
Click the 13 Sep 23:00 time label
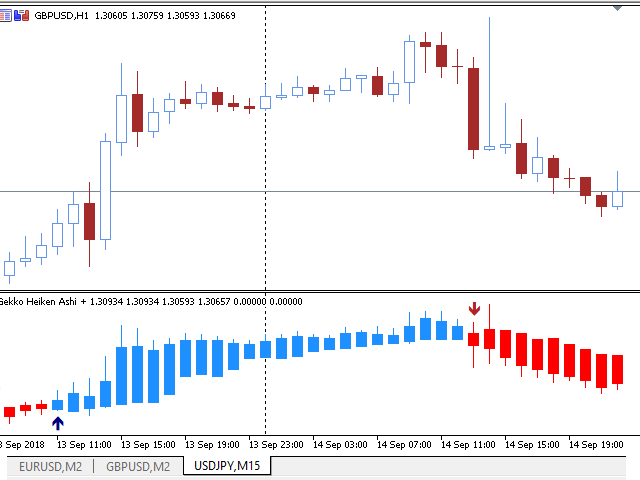tap(276, 444)
